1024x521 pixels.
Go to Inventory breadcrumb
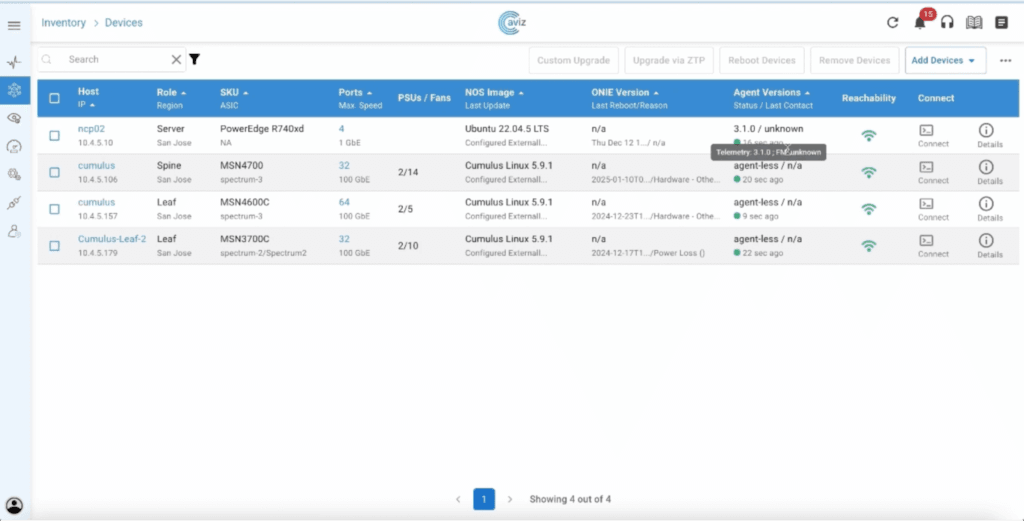63,22
